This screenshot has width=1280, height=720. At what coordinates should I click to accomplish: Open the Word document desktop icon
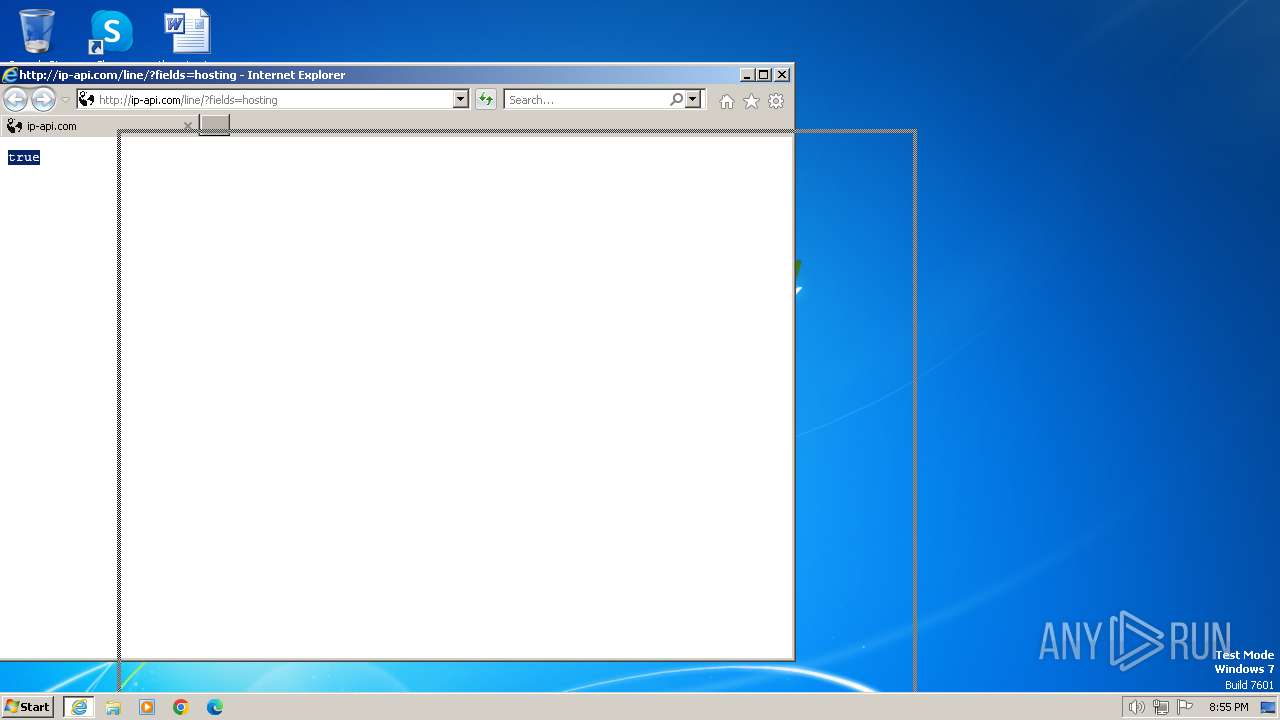point(187,31)
